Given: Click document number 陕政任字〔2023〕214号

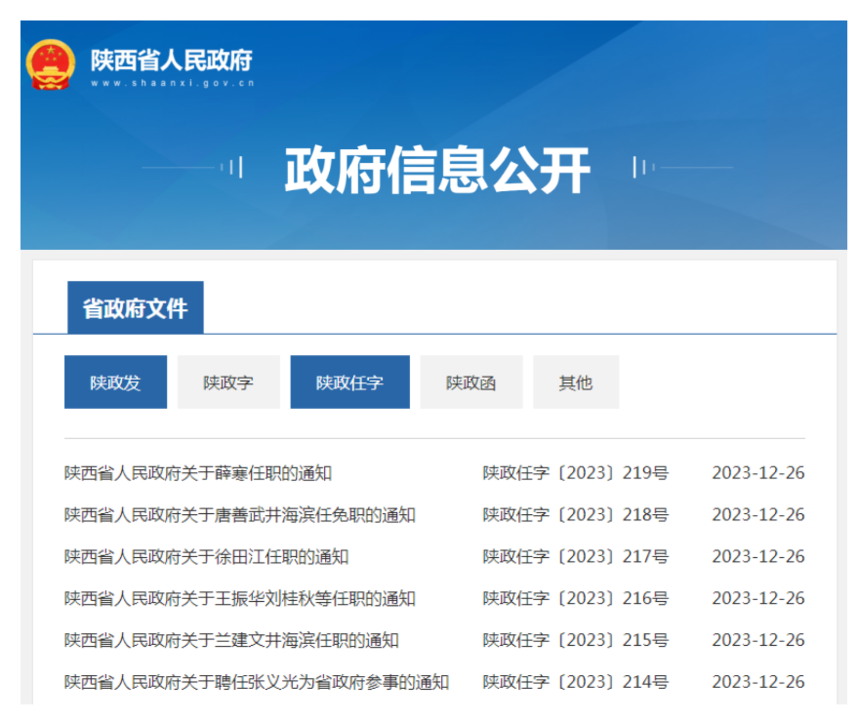Looking at the screenshot, I should (575, 682).
